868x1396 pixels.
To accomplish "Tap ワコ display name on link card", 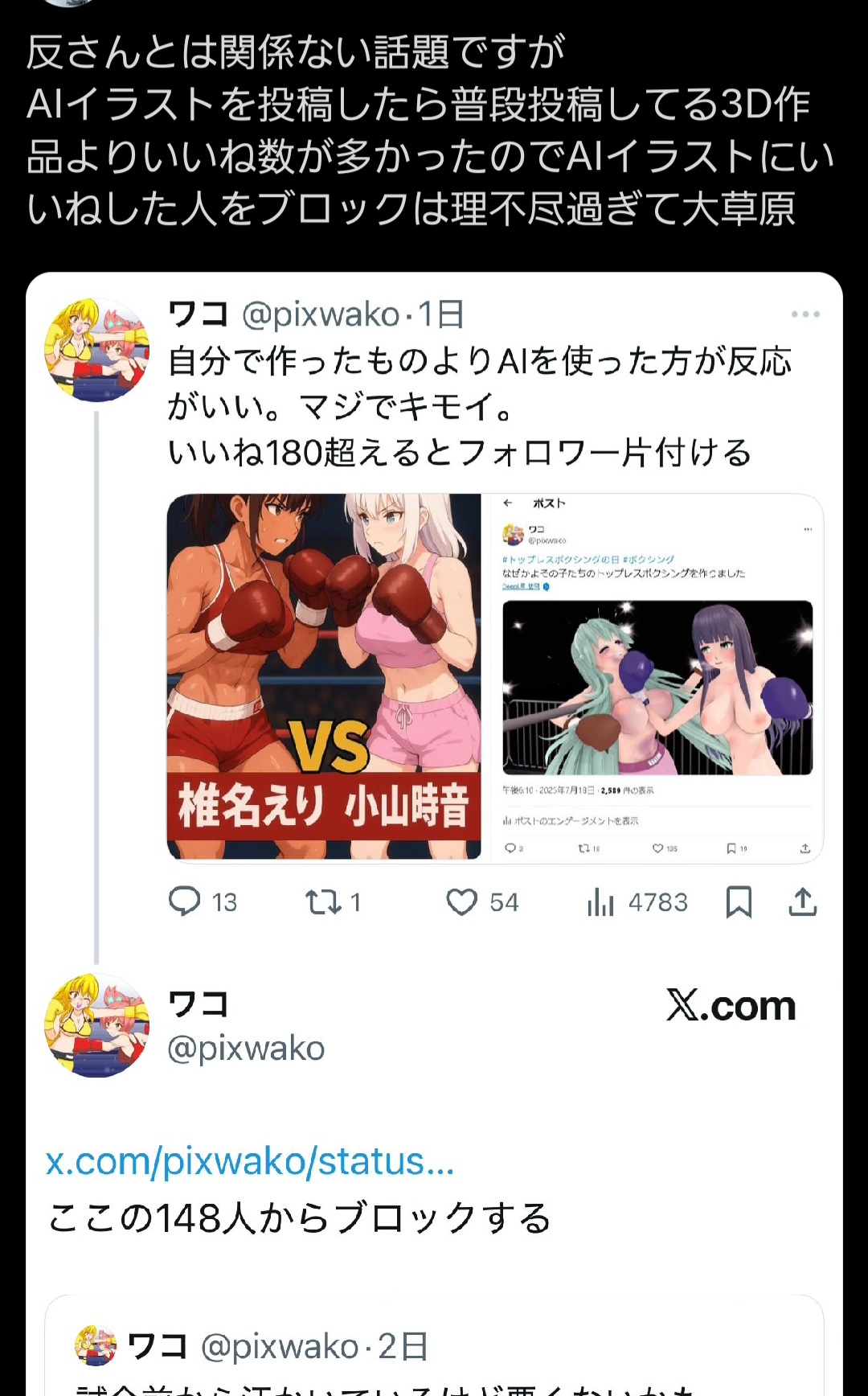I will coord(199,1004).
